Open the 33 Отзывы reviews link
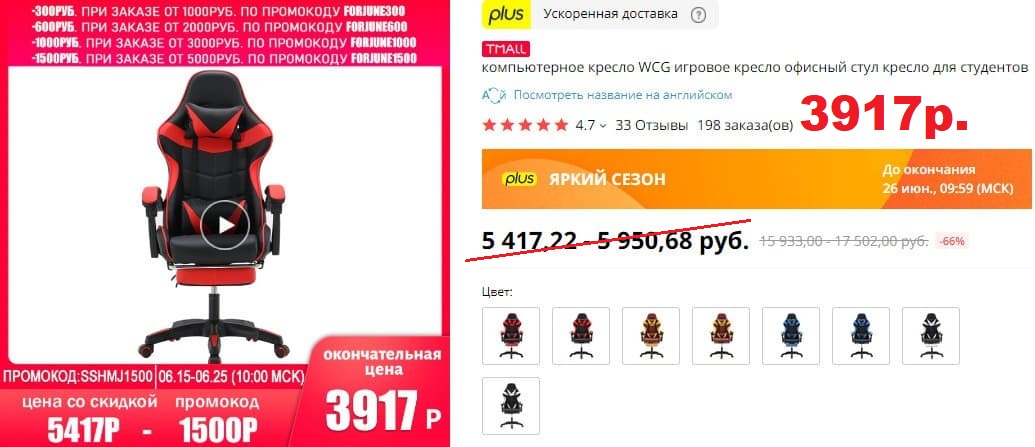 click(651, 125)
